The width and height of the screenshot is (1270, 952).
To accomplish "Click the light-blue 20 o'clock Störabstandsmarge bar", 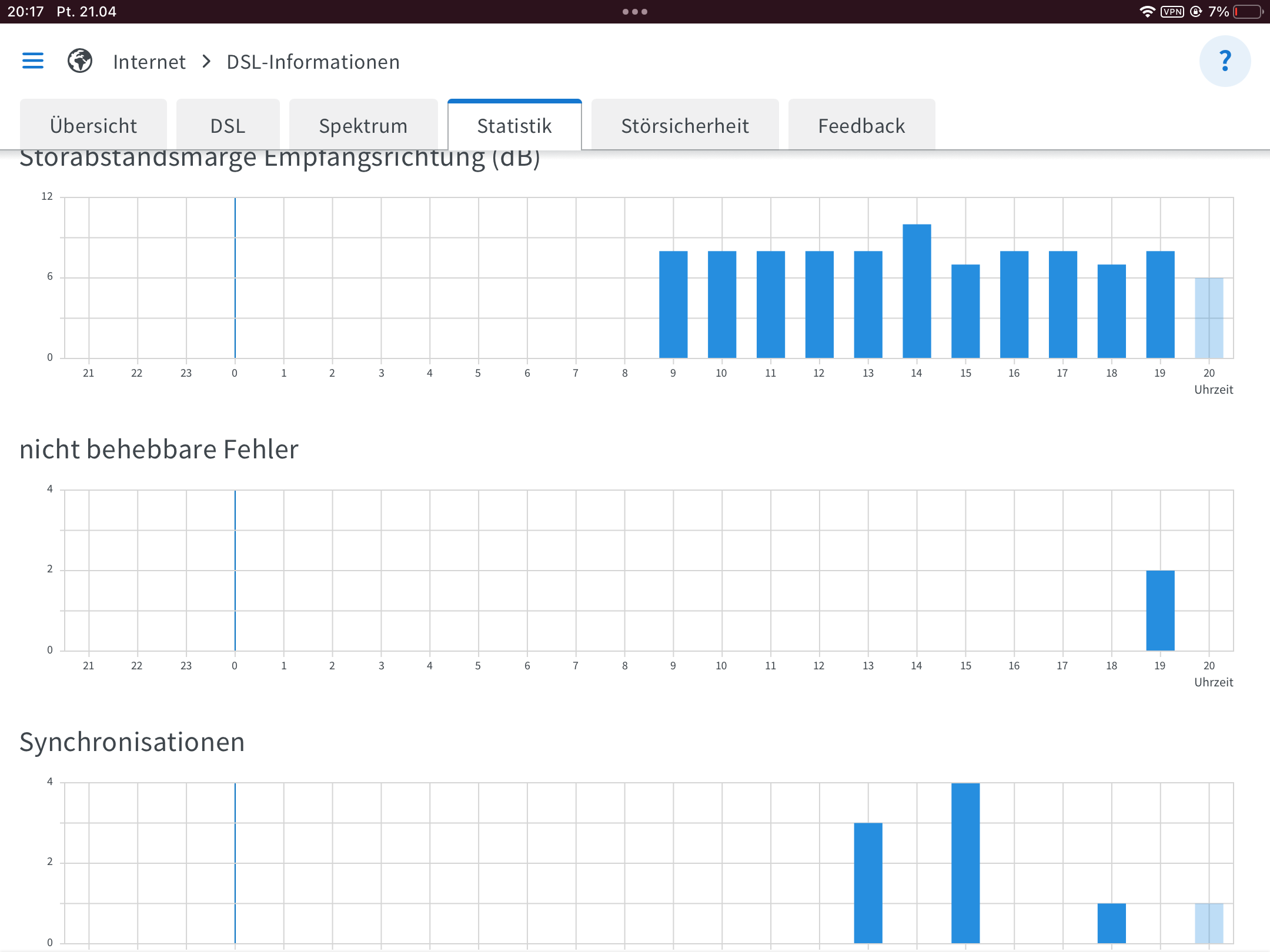I will point(1209,318).
